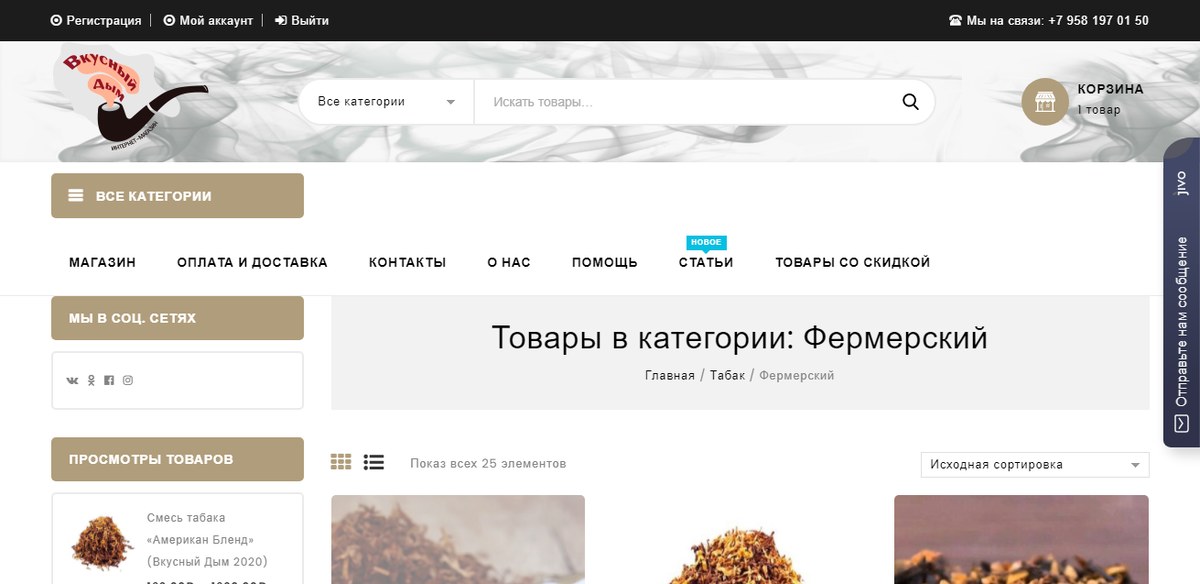Click the Показ всех 25 элементов text

click(x=488, y=463)
